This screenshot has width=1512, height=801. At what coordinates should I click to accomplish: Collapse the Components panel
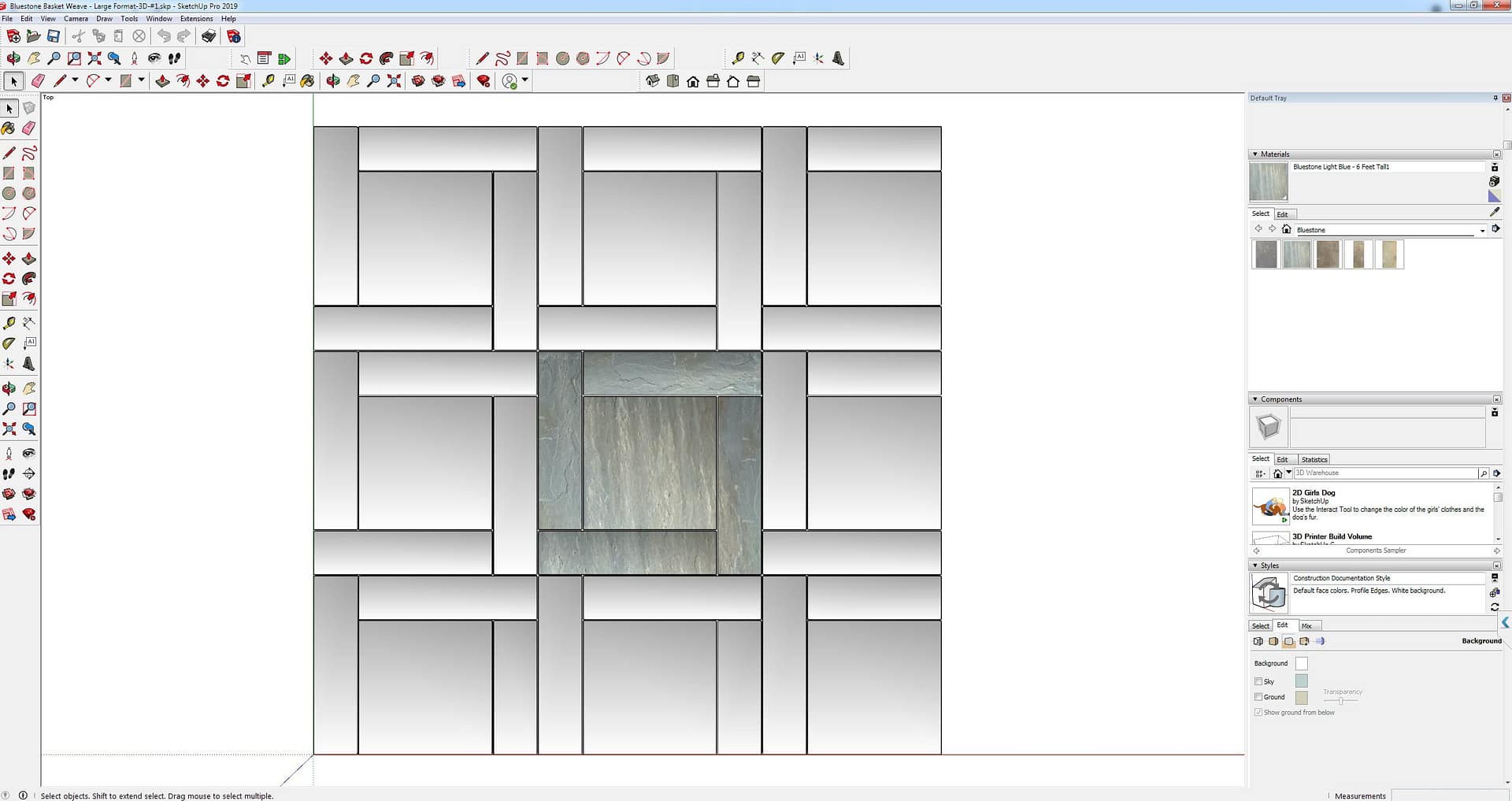[x=1255, y=399]
